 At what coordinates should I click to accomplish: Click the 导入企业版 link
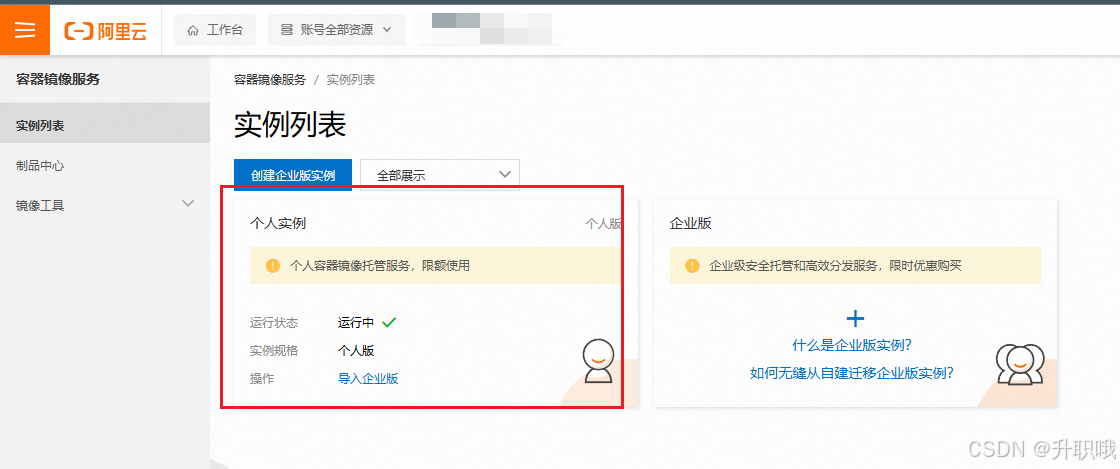point(368,379)
